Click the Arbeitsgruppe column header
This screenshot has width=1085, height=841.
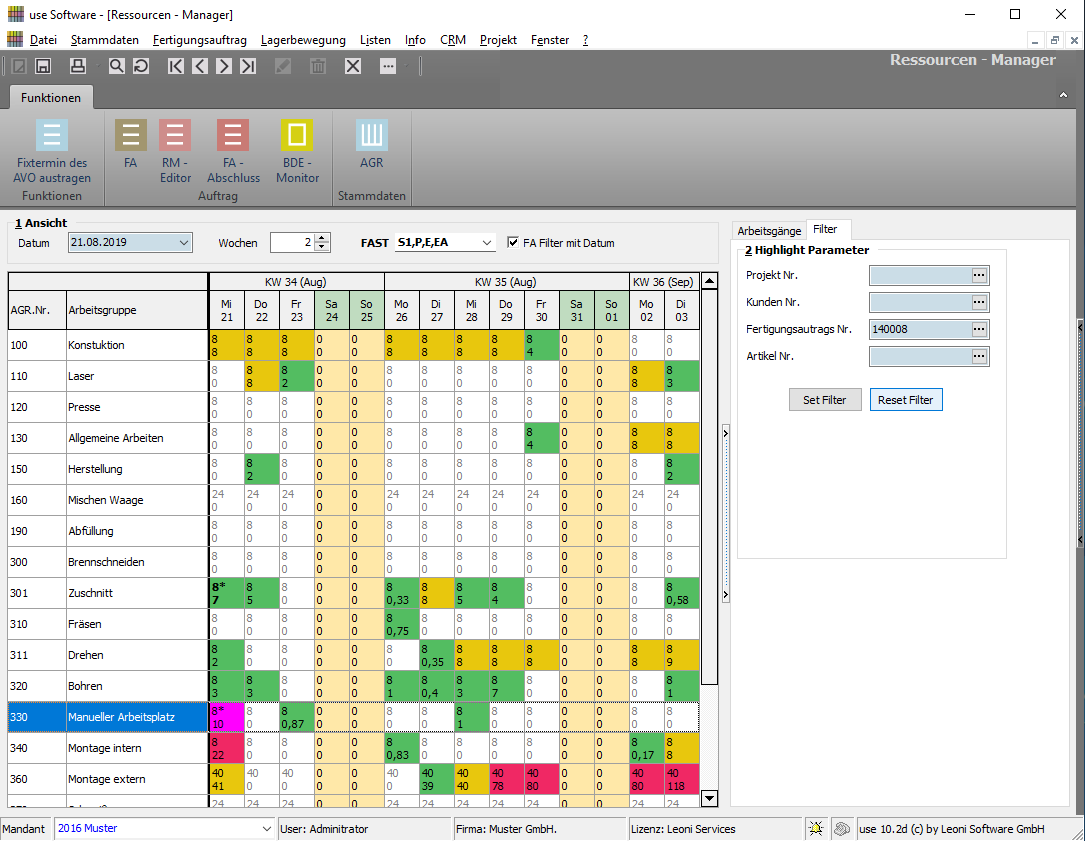(137, 310)
